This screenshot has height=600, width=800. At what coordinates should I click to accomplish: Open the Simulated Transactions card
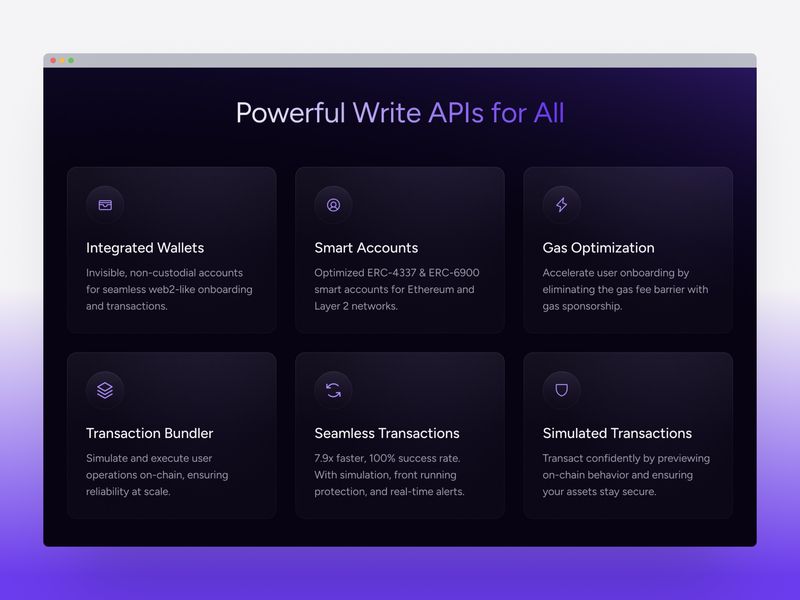pyautogui.click(x=627, y=435)
